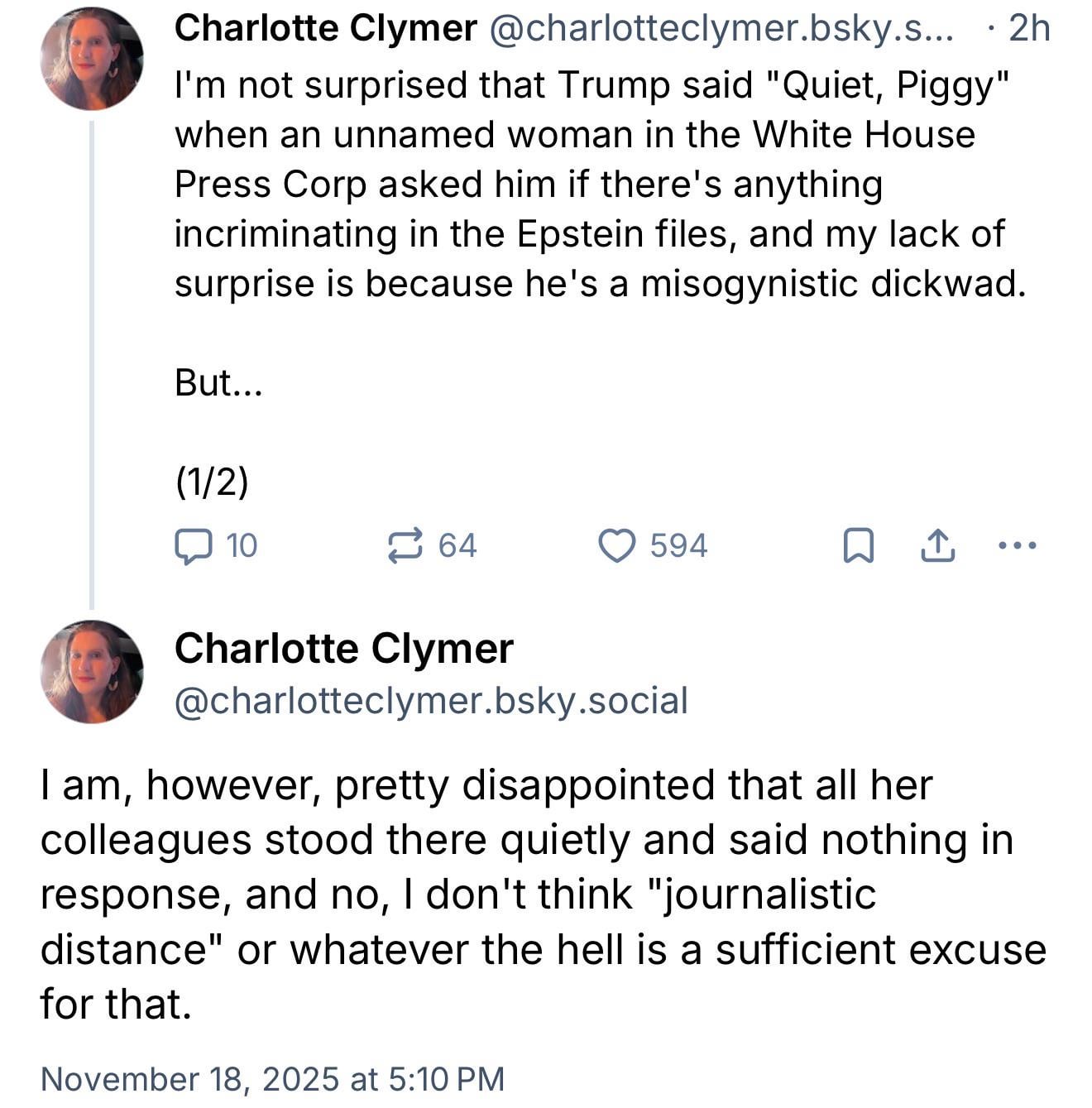Open the first post about "Quiet, Piggy"
Image resolution: width=1092 pixels, height=1108 pixels.
pyautogui.click(x=591, y=184)
